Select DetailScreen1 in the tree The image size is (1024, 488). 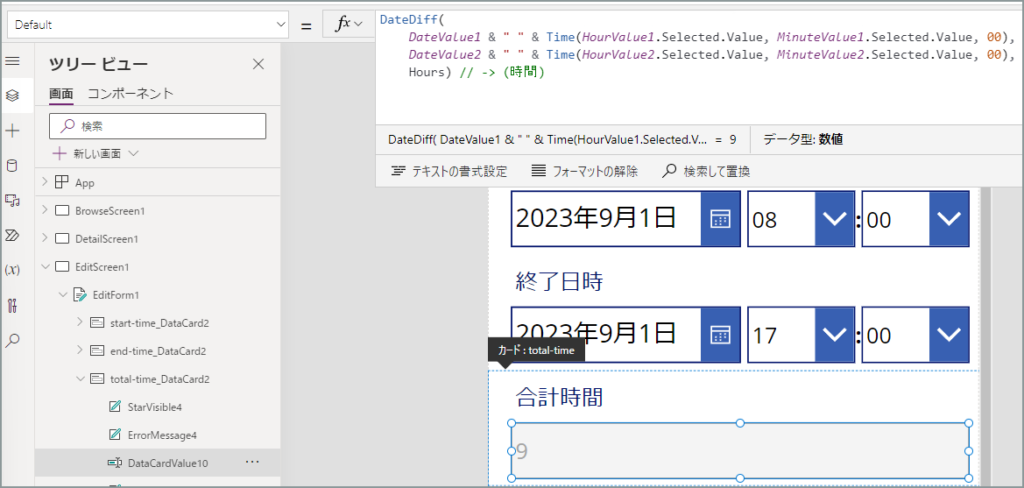[107, 239]
